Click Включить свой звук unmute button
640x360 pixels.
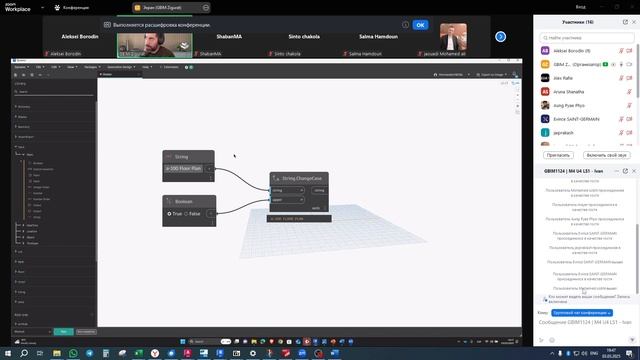coord(607,156)
